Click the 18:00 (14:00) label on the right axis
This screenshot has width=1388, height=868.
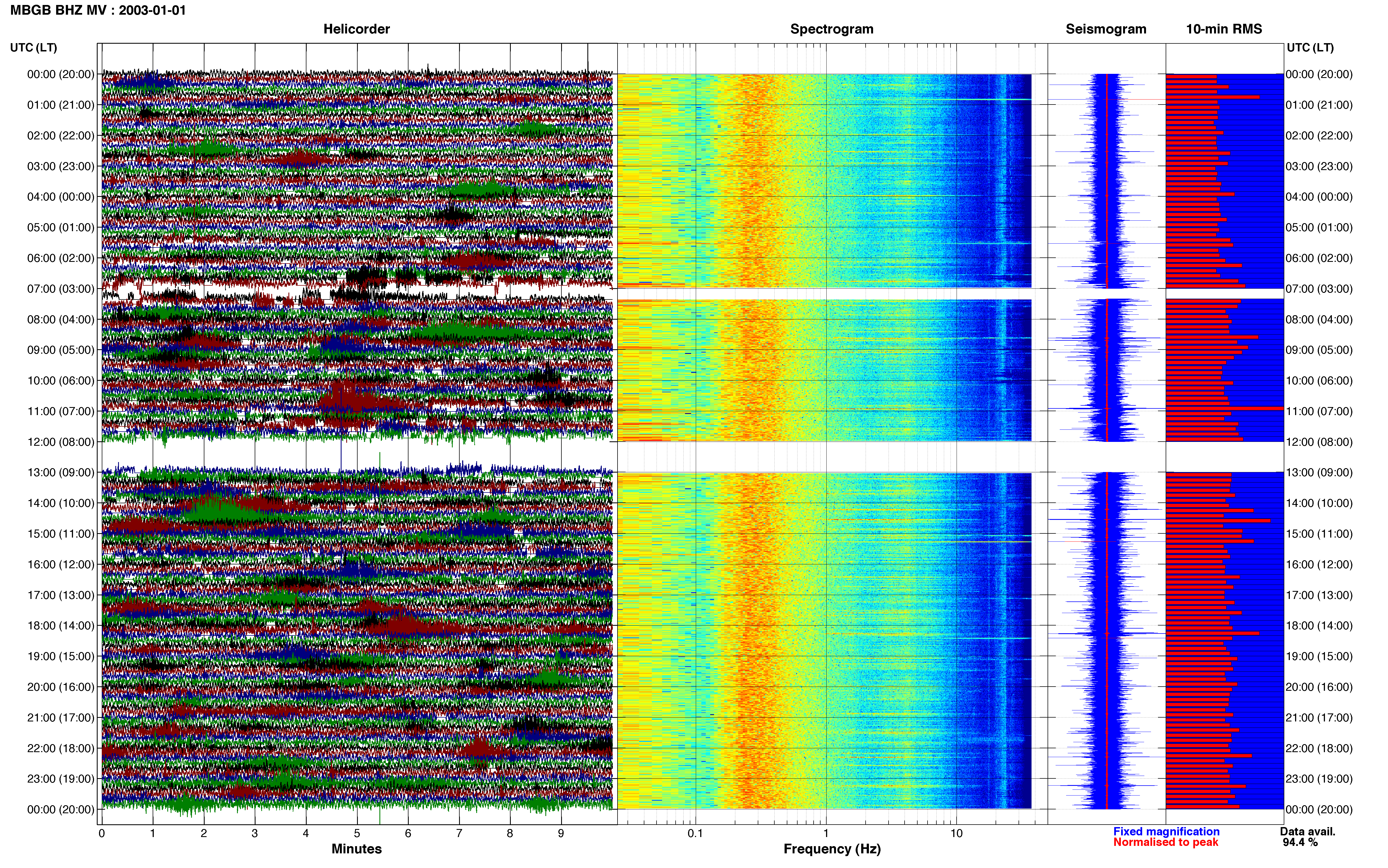click(x=1319, y=626)
